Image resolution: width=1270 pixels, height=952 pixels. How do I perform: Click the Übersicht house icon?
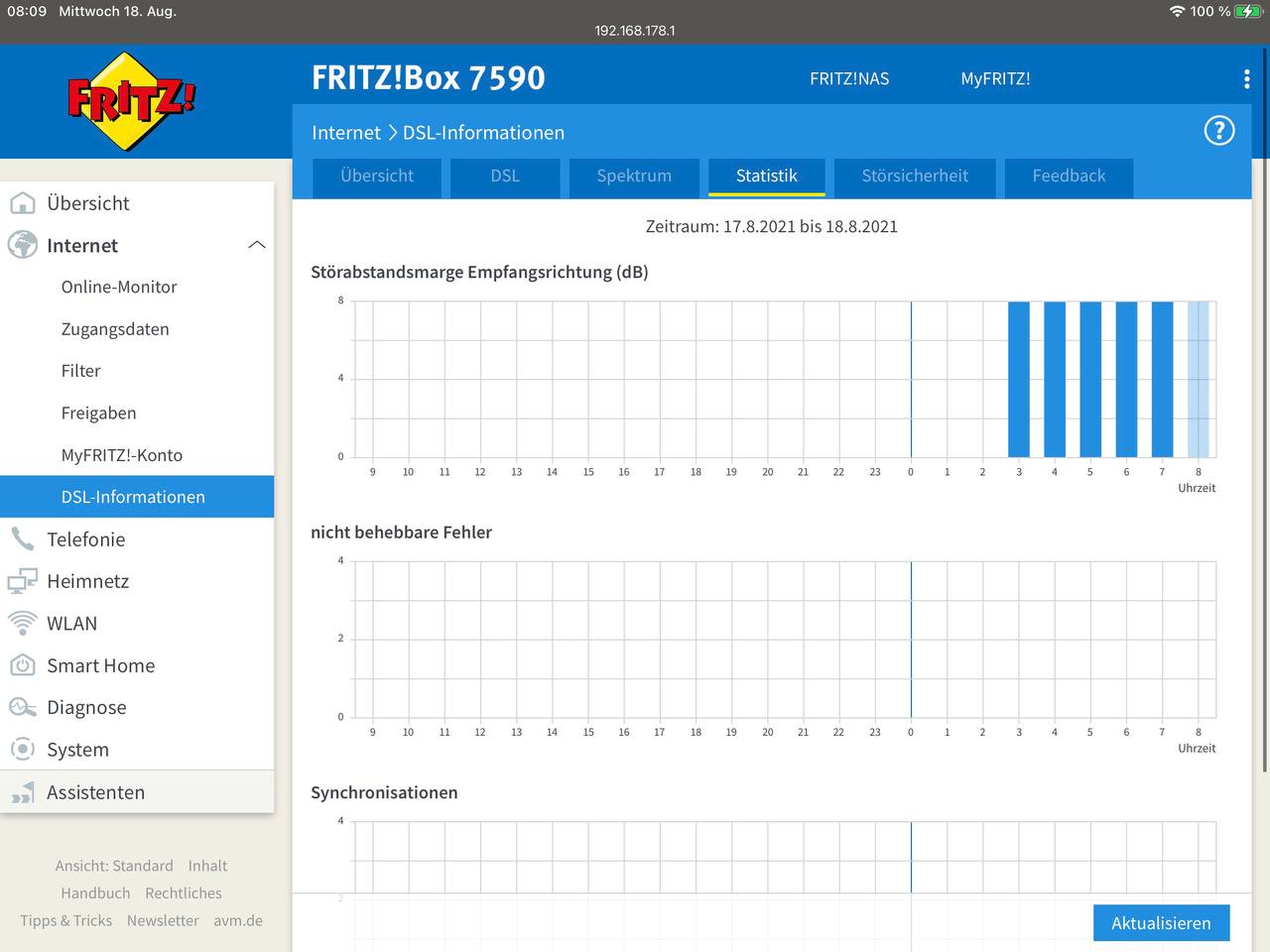pyautogui.click(x=22, y=203)
